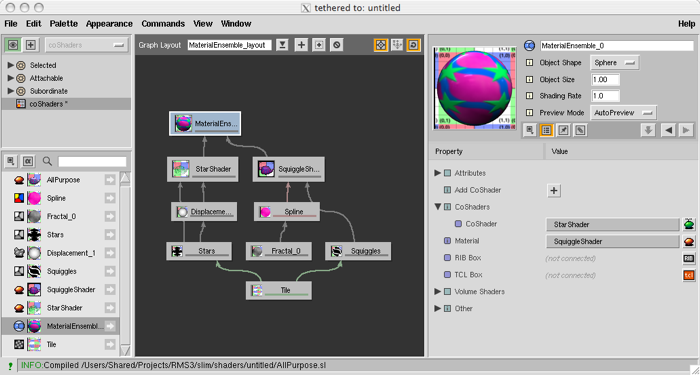Toggle the info icon beside Shading Rate
This screenshot has width=700, height=375.
click(x=529, y=96)
